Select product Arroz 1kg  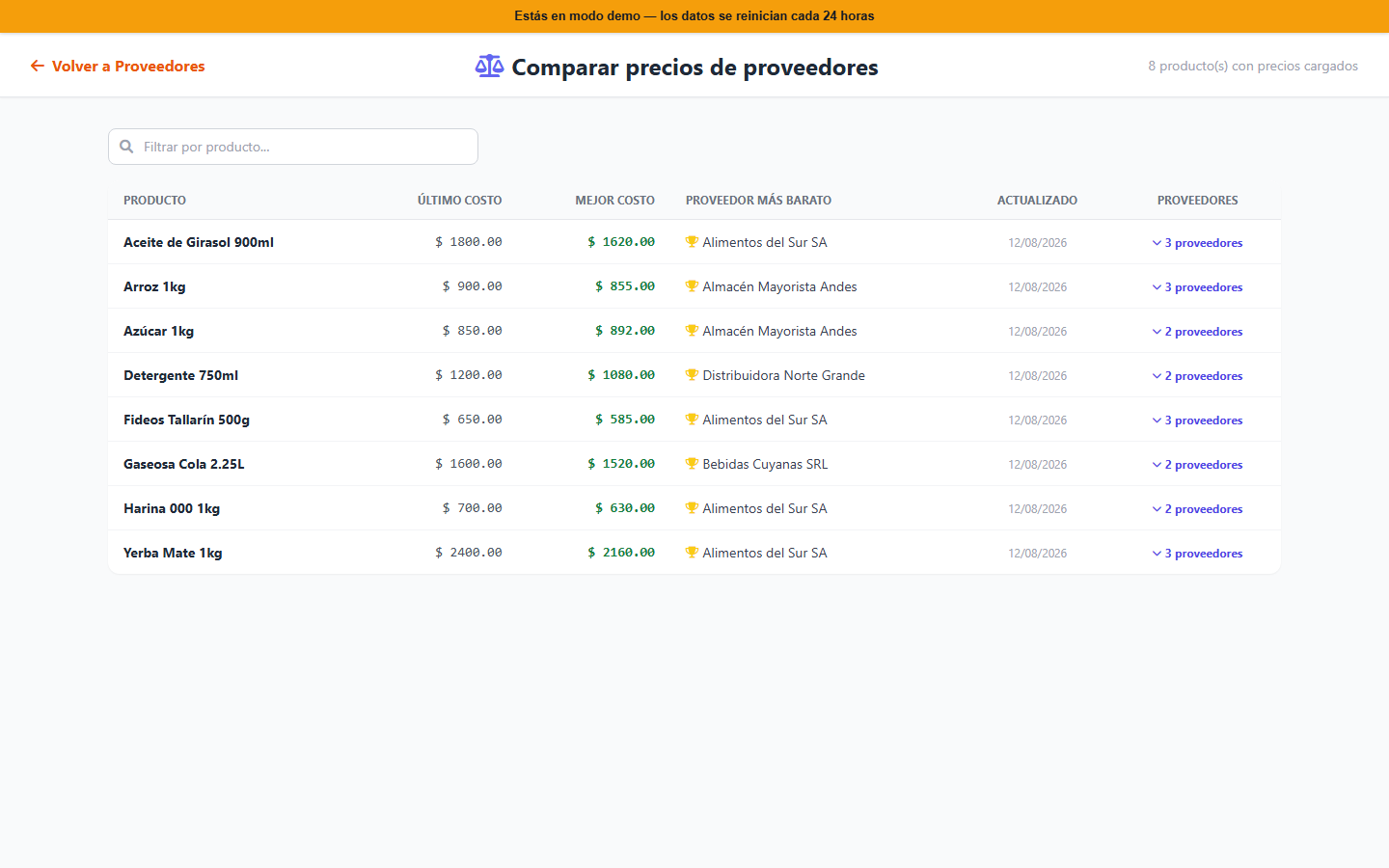154,286
